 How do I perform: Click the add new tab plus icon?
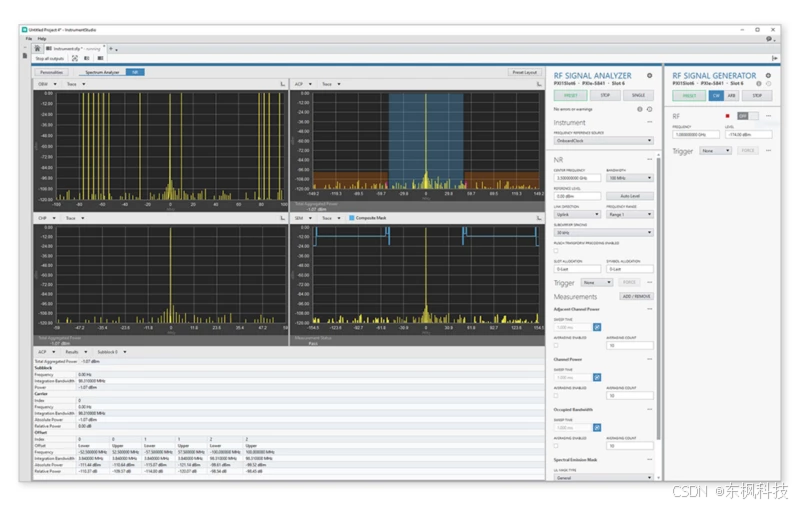click(x=111, y=48)
